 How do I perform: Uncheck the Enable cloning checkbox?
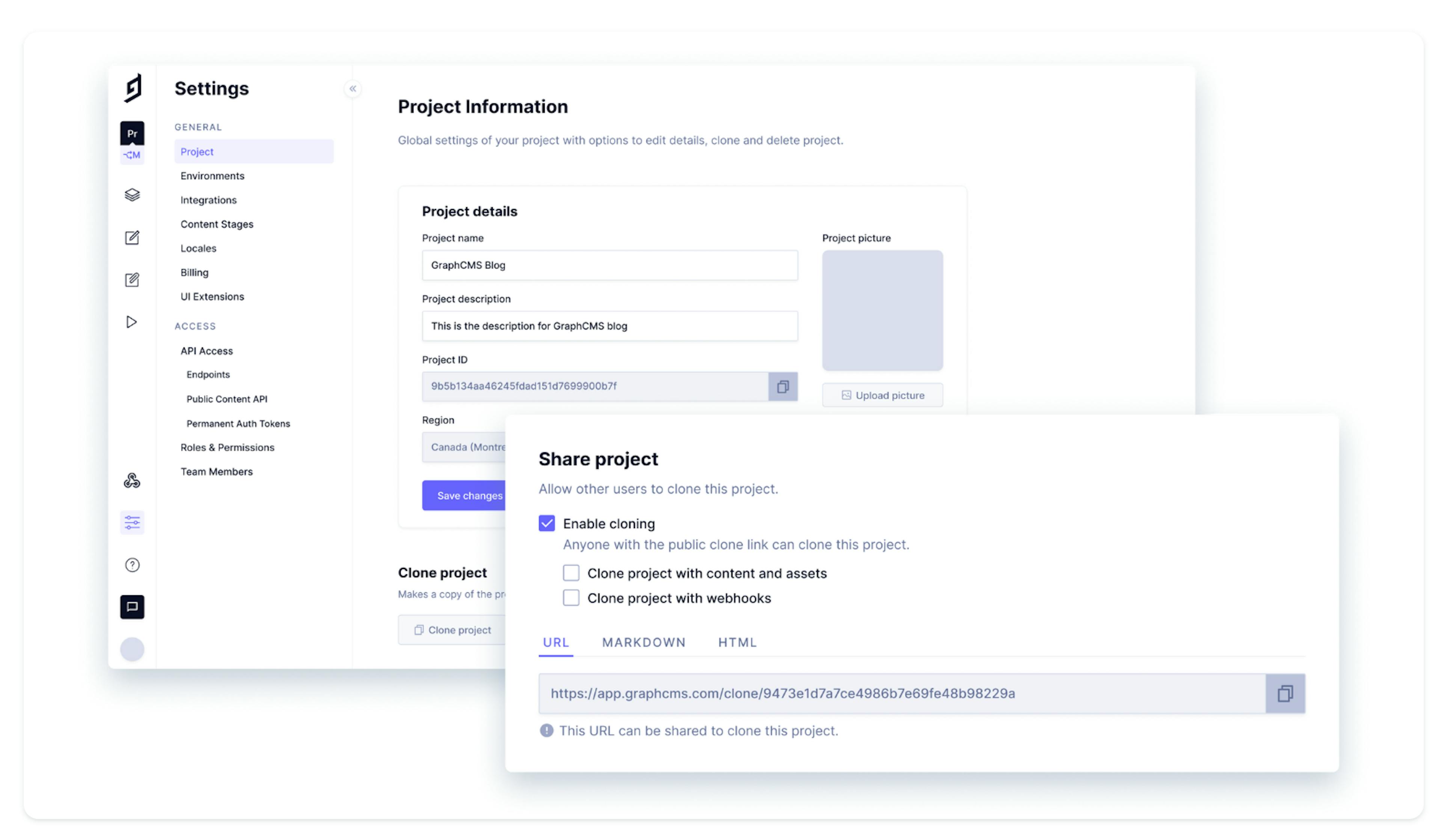click(546, 523)
